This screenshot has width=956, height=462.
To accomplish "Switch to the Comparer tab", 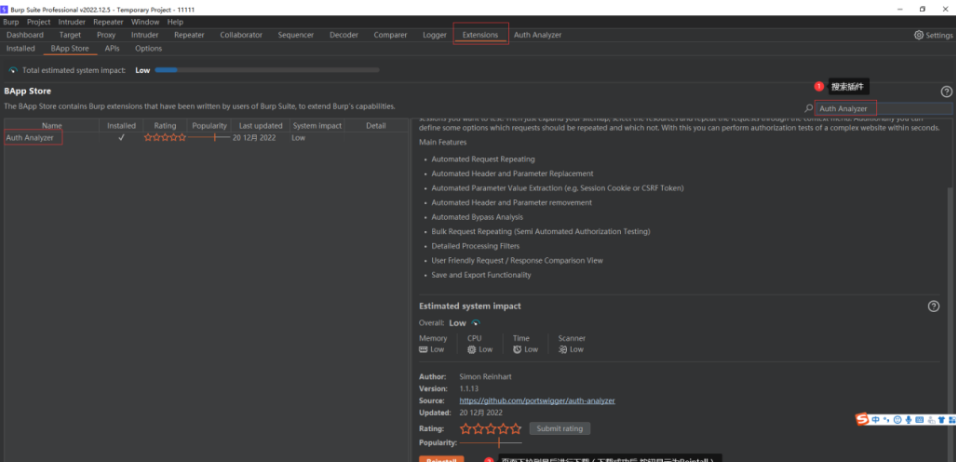I will coord(390,35).
